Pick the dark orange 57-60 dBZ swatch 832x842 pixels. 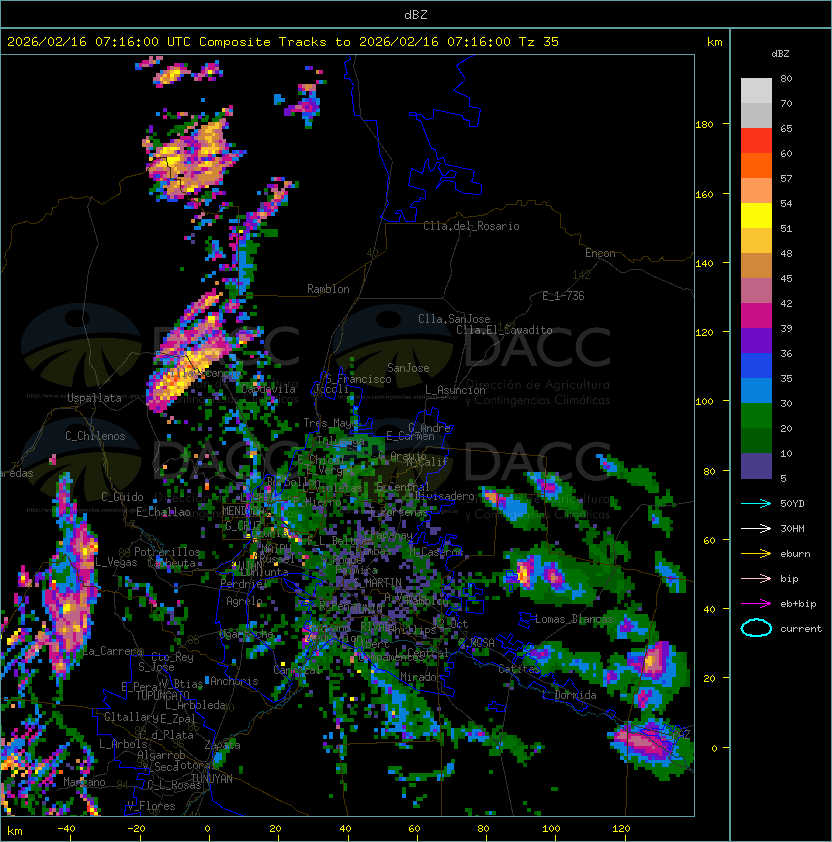click(756, 166)
